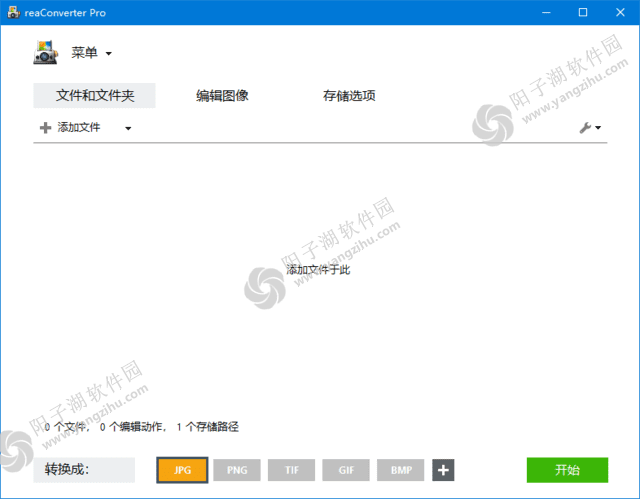
Task: Switch to the 文件和文件夹 tab
Action: coord(95,95)
